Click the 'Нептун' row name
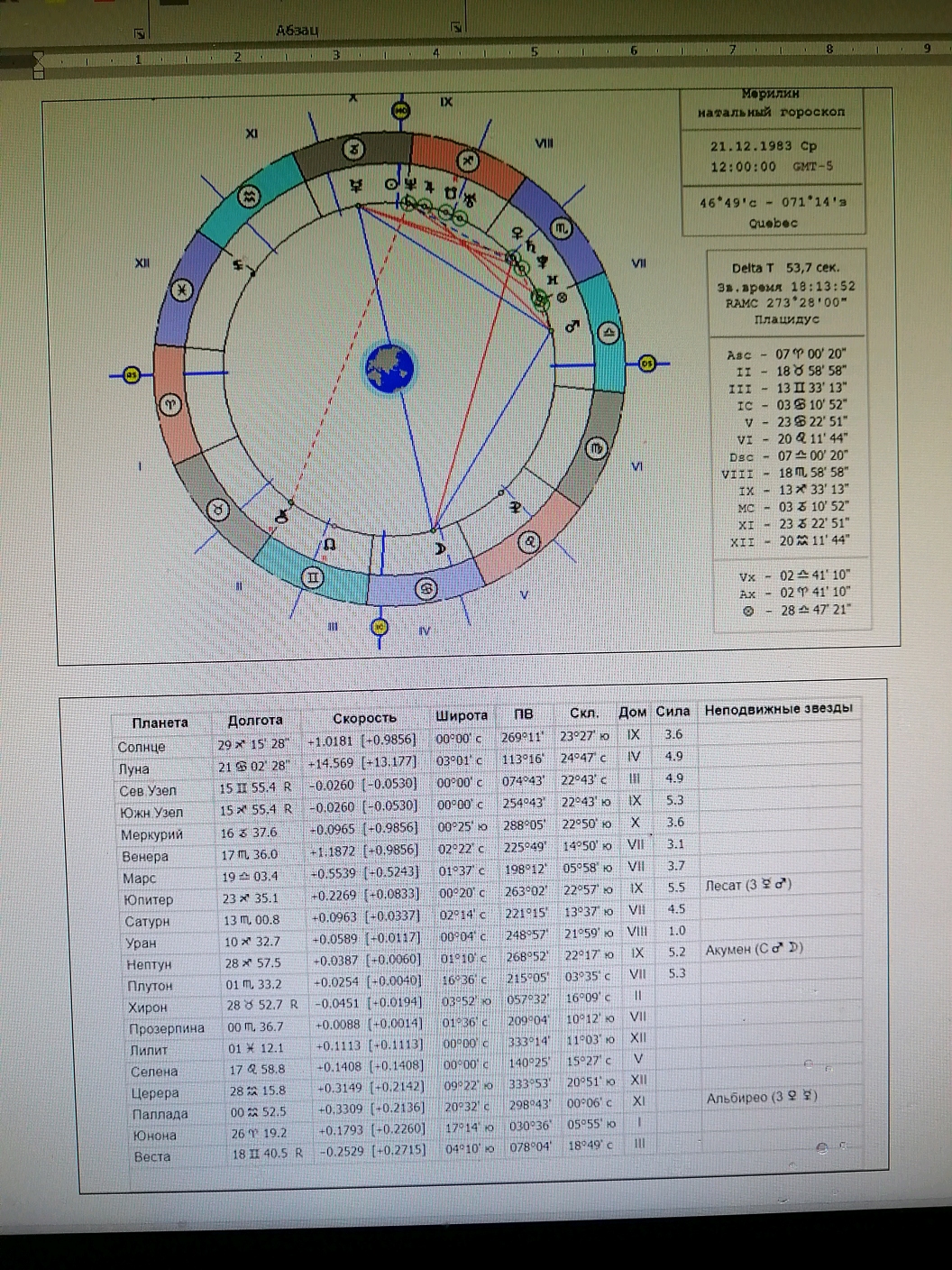952x1270 pixels. click(x=149, y=965)
